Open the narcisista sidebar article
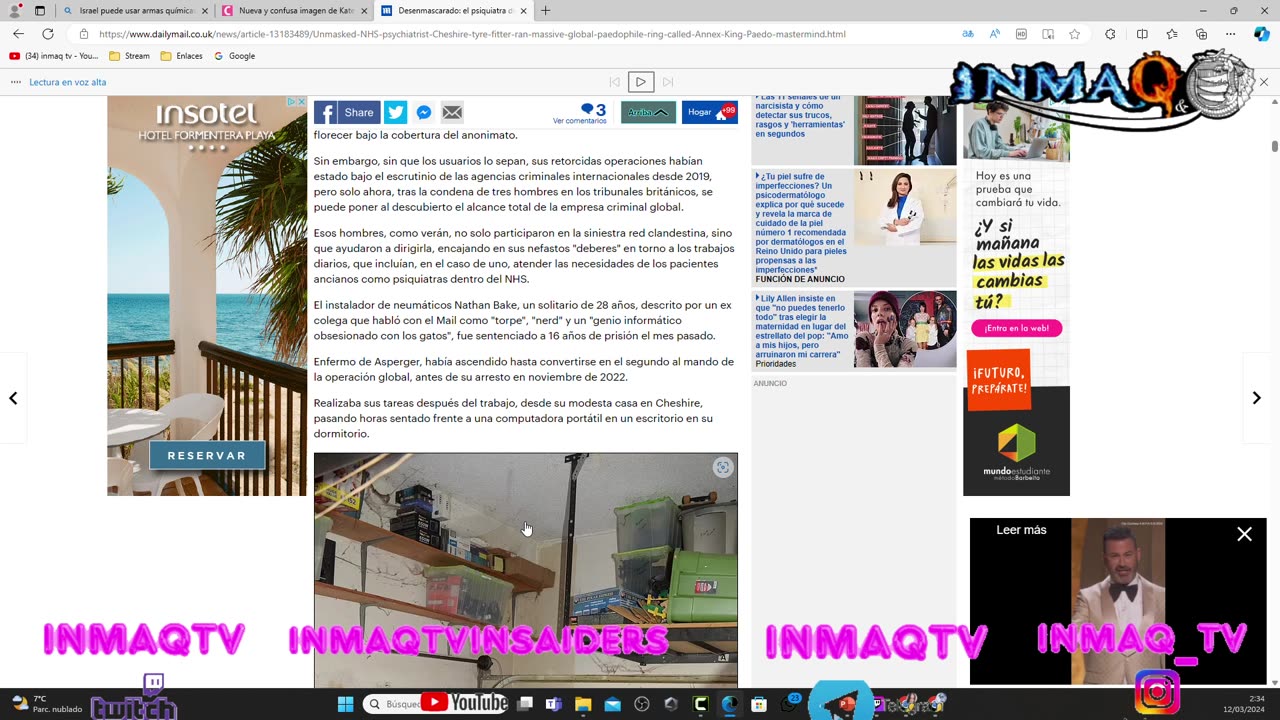 tap(801, 117)
